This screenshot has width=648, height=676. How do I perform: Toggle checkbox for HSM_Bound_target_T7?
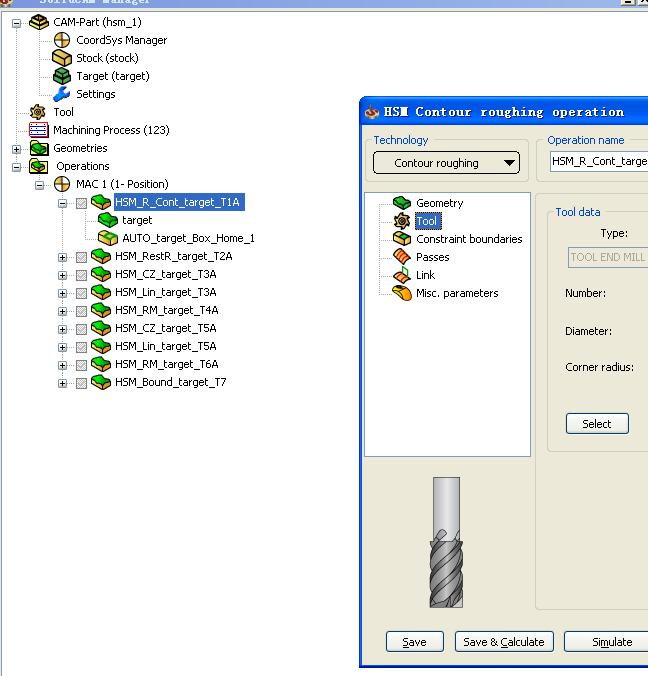click(81, 383)
